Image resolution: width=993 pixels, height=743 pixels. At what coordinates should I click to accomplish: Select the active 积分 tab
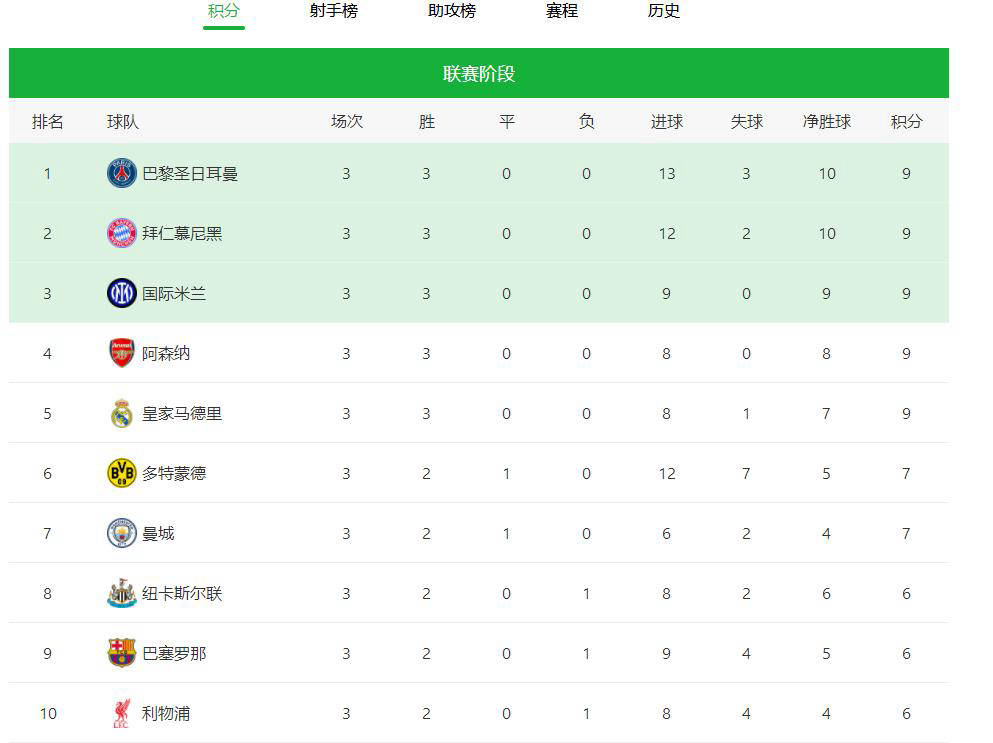(224, 12)
